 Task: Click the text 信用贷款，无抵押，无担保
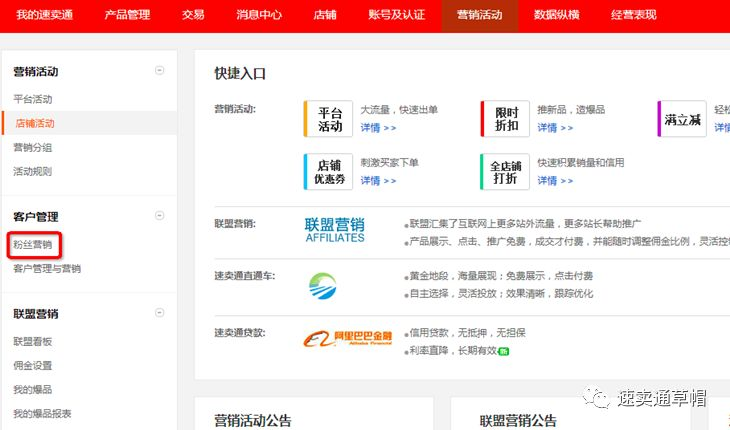click(467, 333)
